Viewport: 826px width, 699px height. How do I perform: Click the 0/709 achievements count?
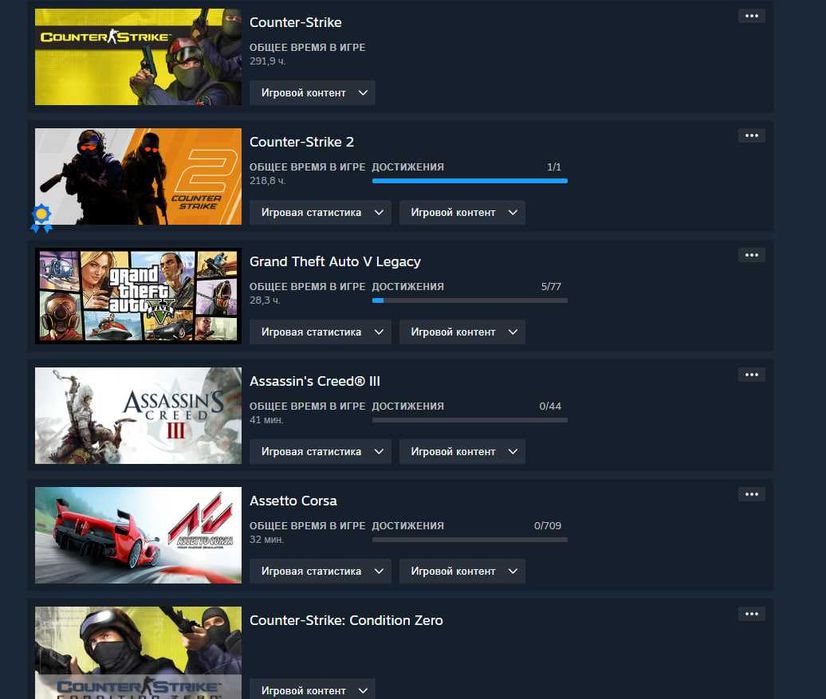coord(547,526)
